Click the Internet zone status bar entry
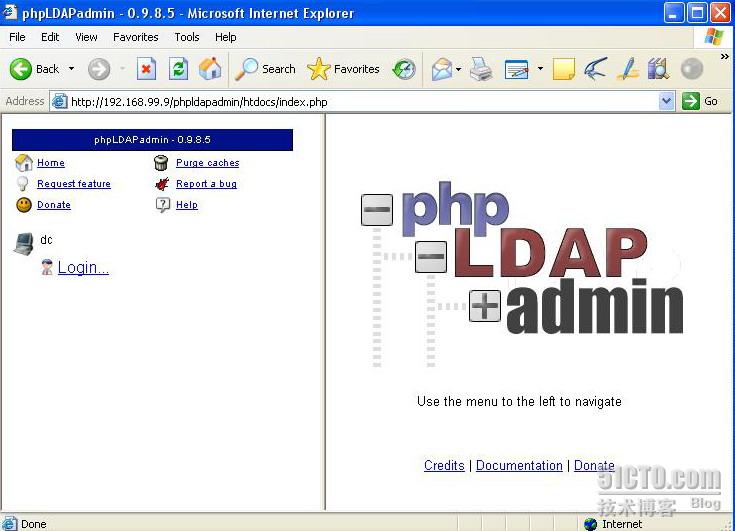Viewport: 735px width, 531px height. (613, 524)
